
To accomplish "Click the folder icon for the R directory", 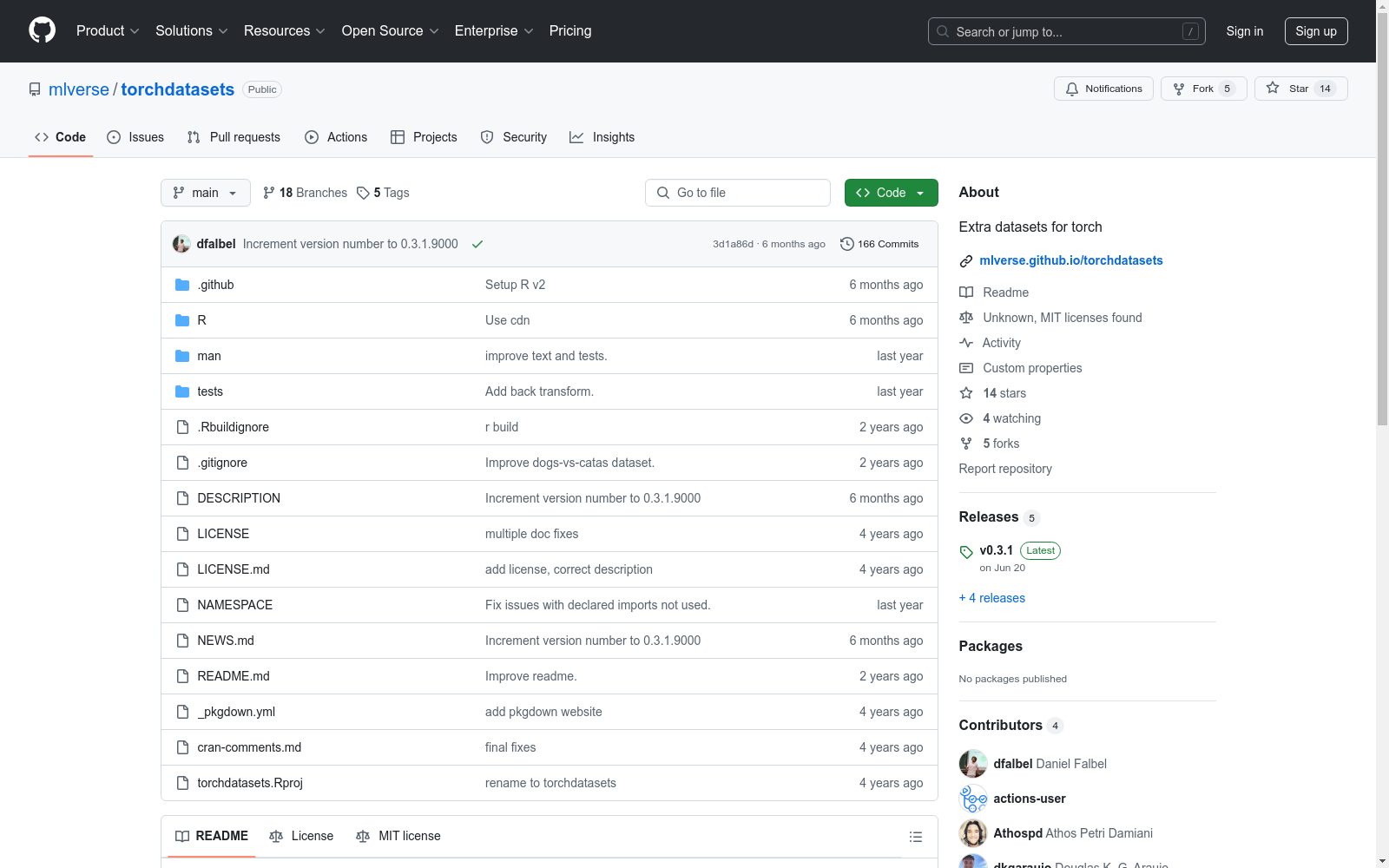I will pyautogui.click(x=182, y=320).
